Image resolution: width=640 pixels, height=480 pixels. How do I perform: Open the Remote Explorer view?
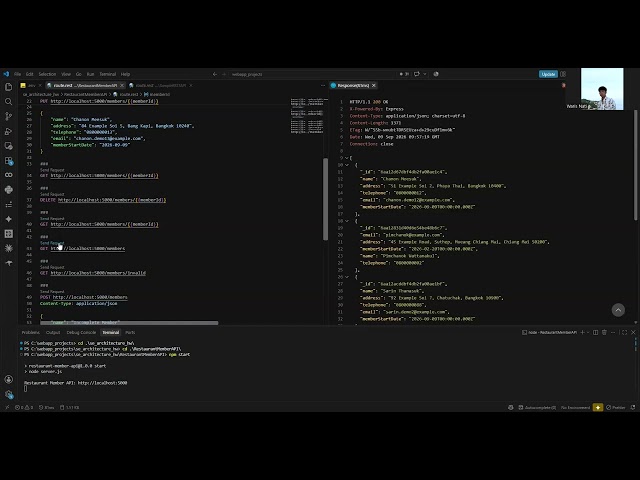pos(9,146)
